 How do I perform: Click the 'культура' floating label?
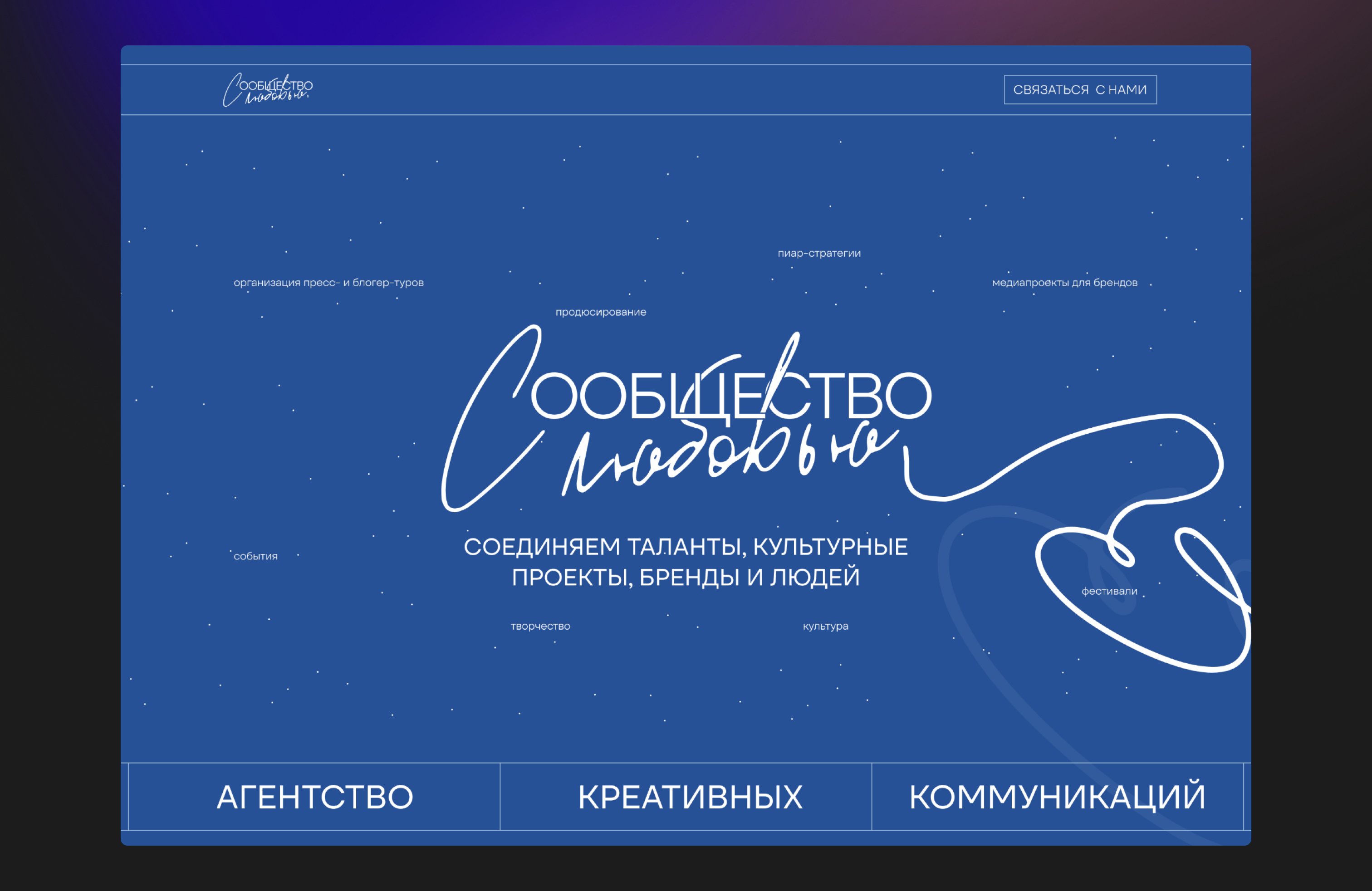click(825, 627)
